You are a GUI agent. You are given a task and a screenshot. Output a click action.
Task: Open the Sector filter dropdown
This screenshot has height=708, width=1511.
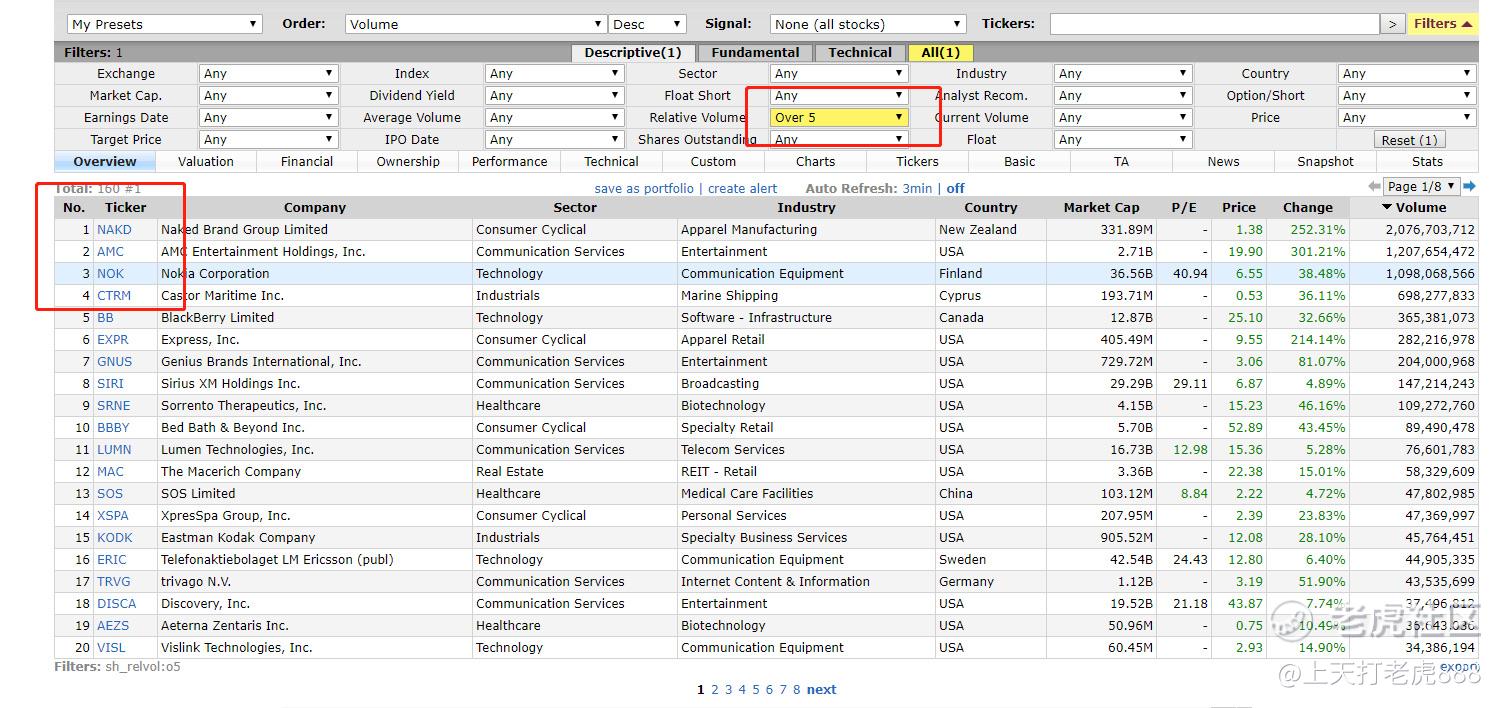[x=839, y=73]
